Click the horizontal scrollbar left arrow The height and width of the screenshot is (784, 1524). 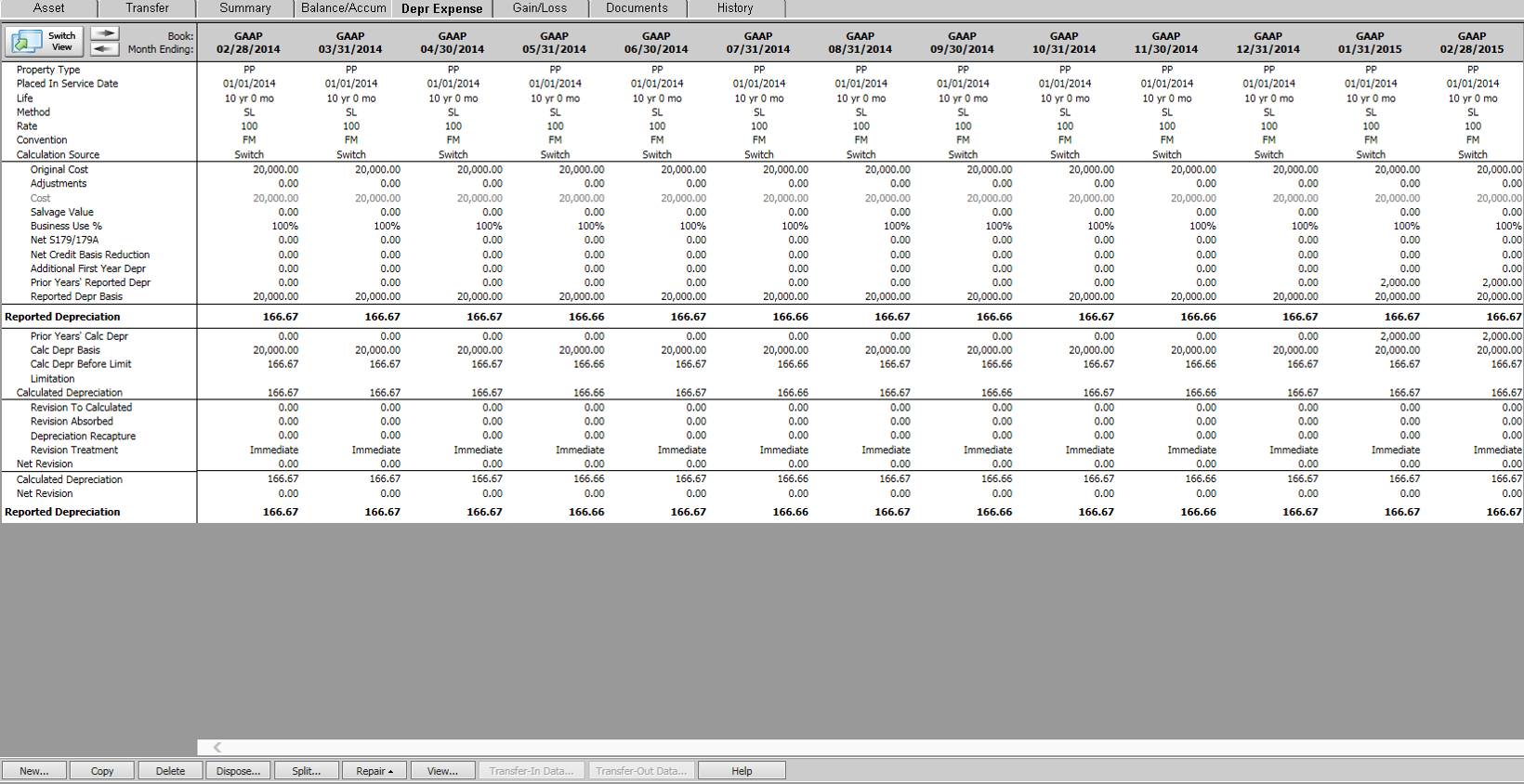click(x=217, y=747)
